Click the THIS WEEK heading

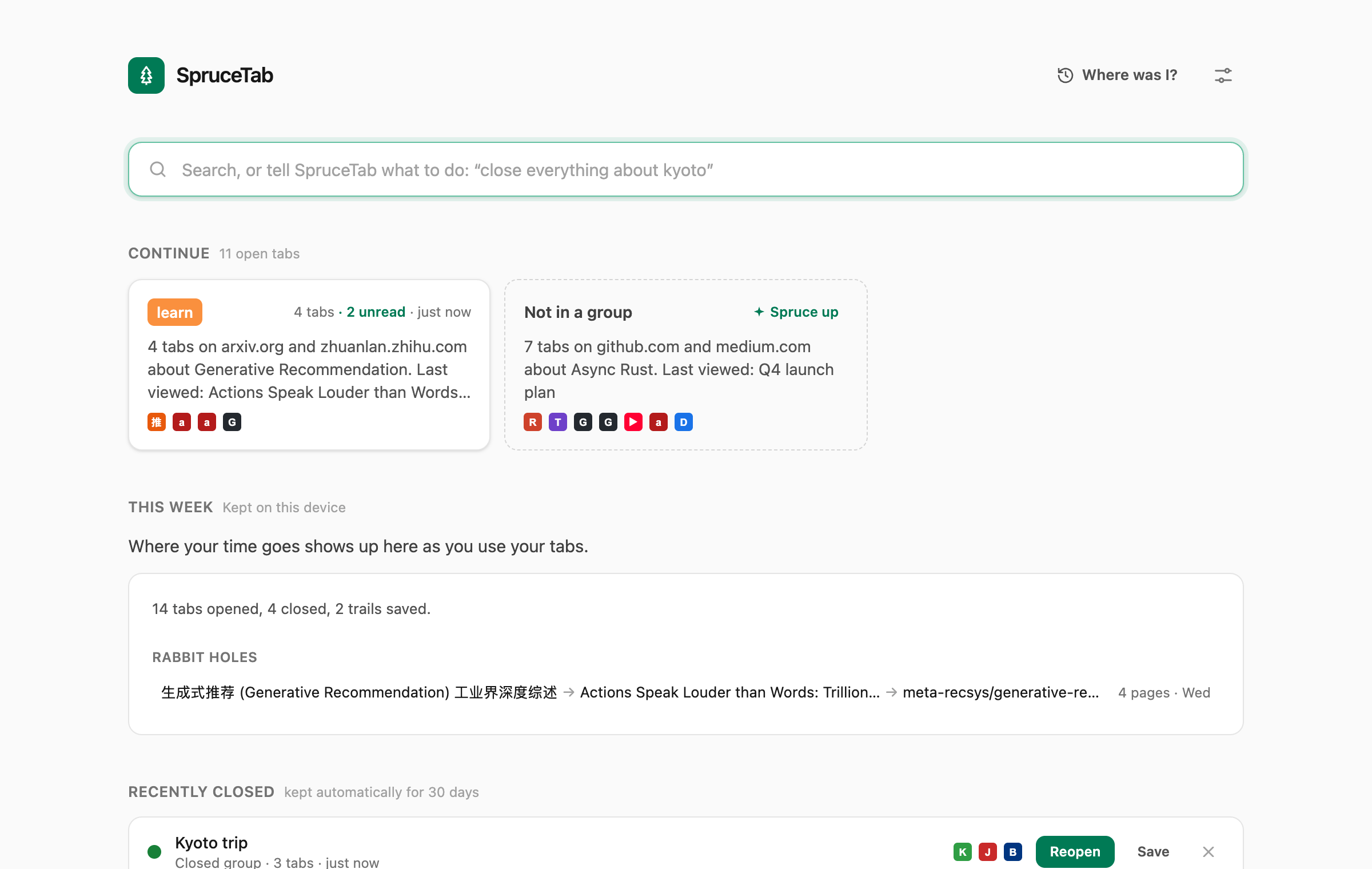[170, 507]
